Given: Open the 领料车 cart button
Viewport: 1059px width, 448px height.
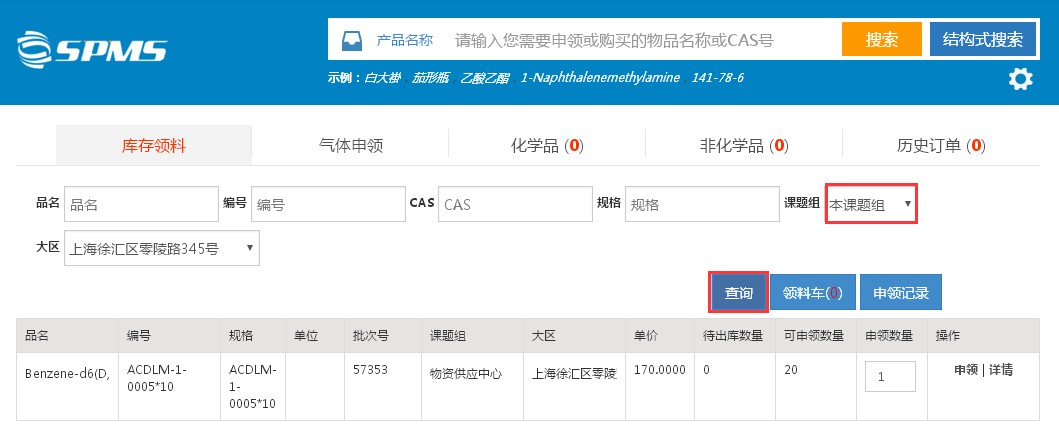Looking at the screenshot, I should click(812, 293).
